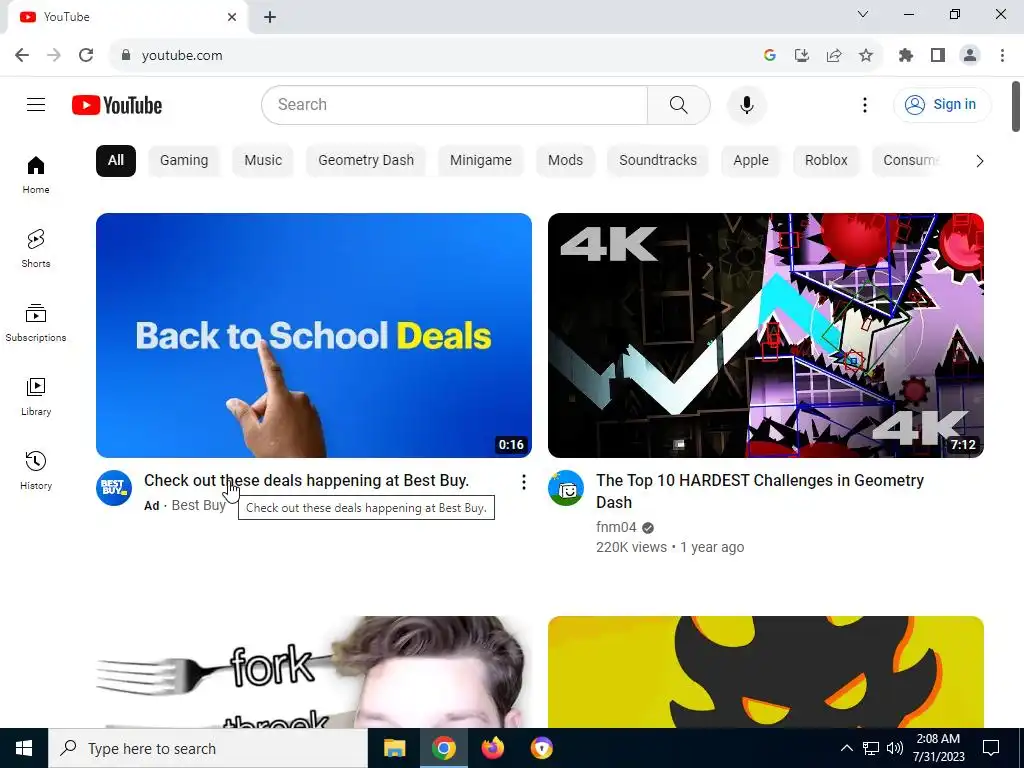Select the Minigame filter chip
Image resolution: width=1024 pixels, height=768 pixels.
point(481,161)
